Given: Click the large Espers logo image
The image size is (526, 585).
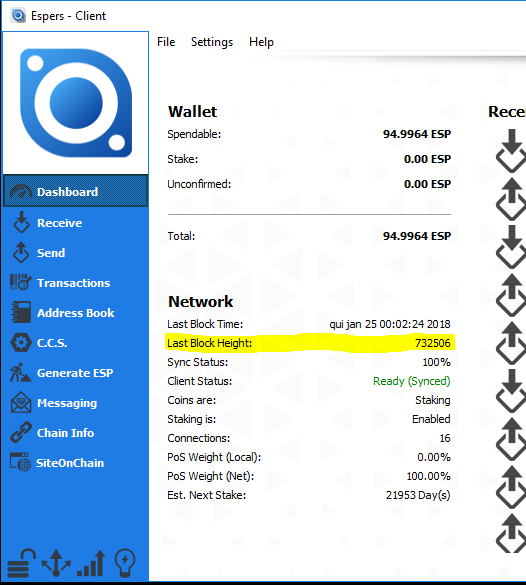Looking at the screenshot, I should tap(76, 103).
